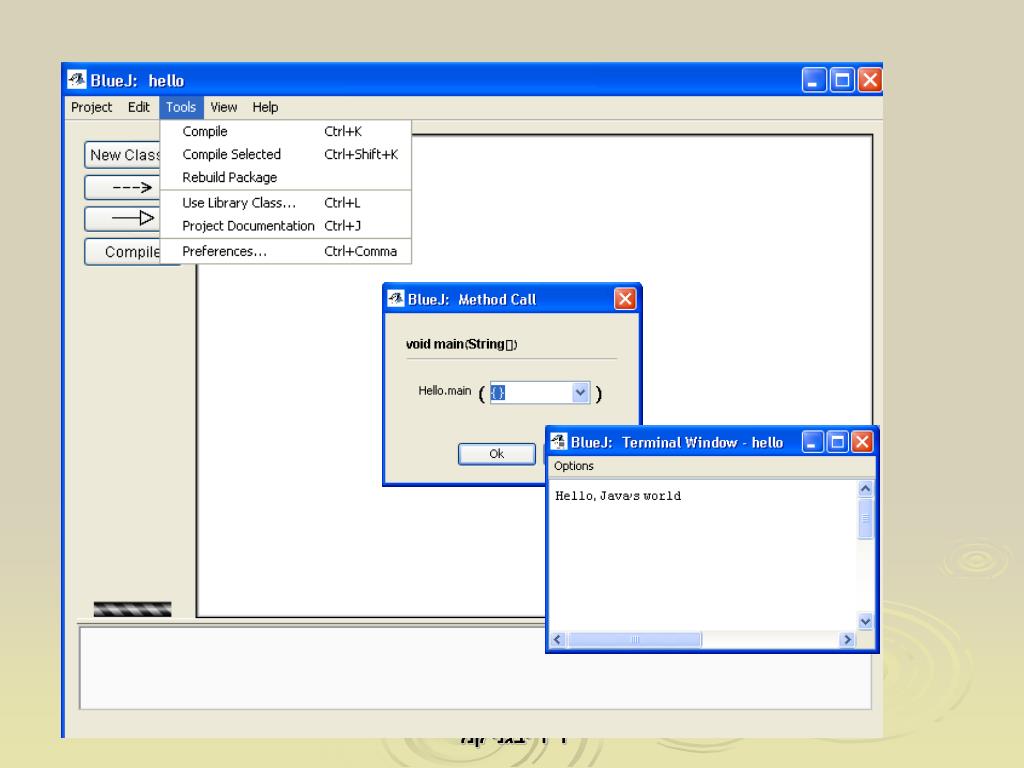Close the BlueJ hello main window
Image resolution: width=1024 pixels, height=768 pixels.
(870, 80)
